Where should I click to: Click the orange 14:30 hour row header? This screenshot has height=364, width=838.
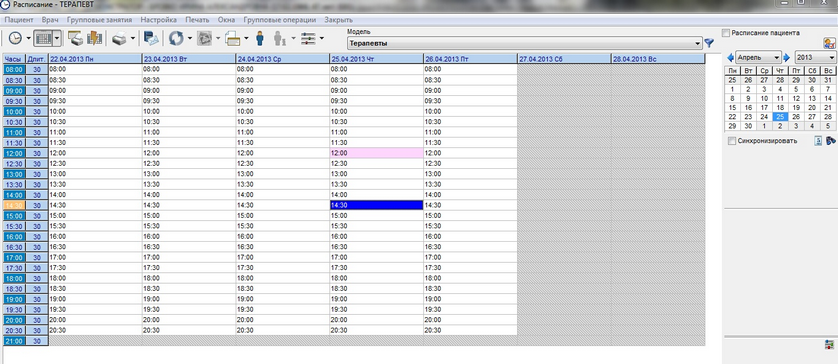[14, 205]
